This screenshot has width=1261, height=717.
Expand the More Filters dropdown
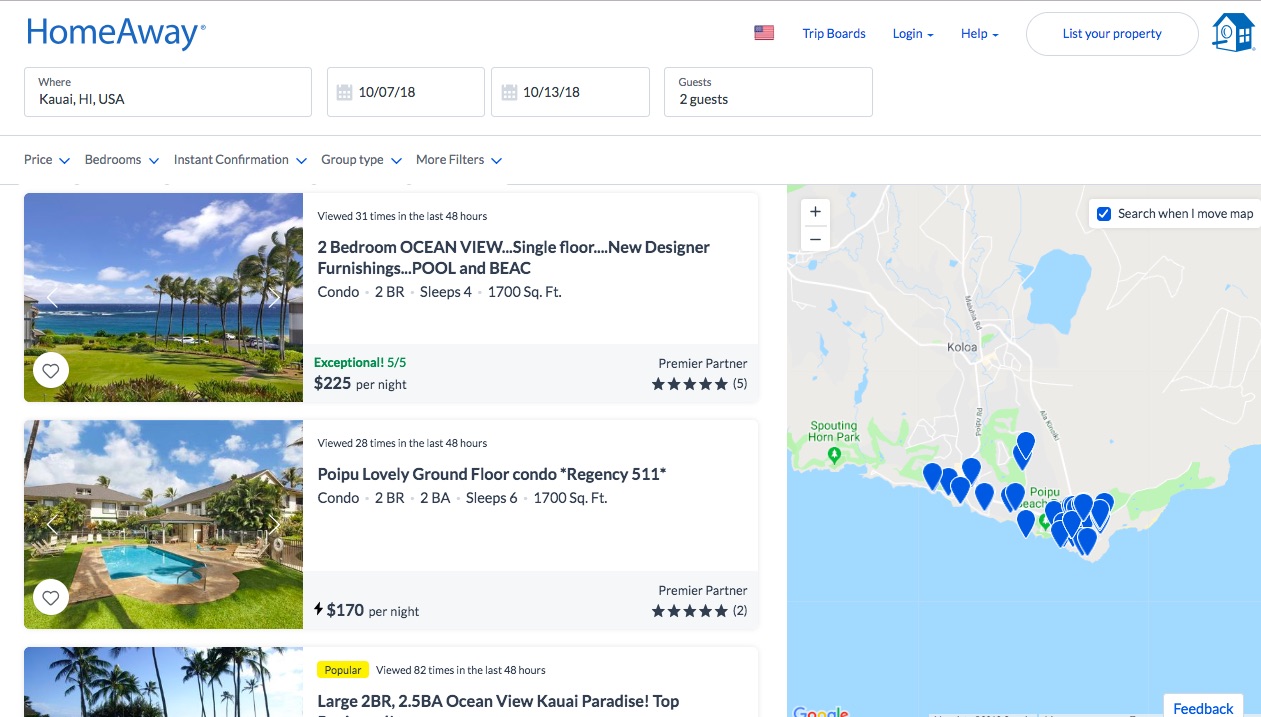[x=459, y=160]
